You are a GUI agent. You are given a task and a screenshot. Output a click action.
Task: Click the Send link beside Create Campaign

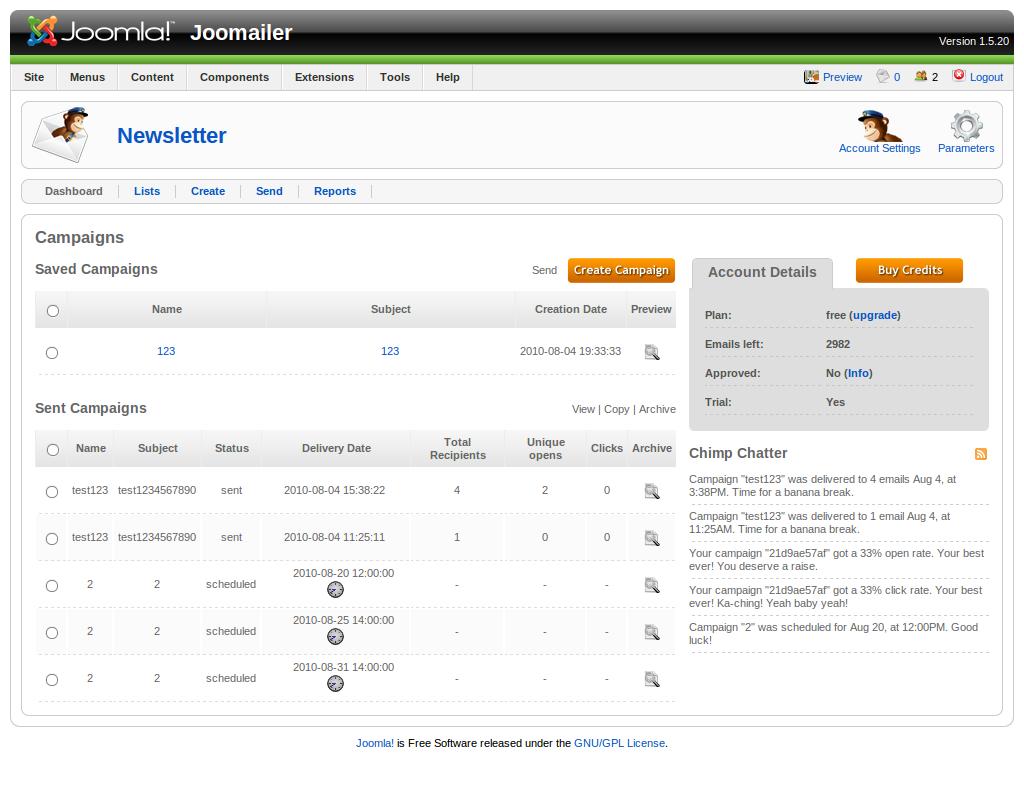(x=544, y=270)
